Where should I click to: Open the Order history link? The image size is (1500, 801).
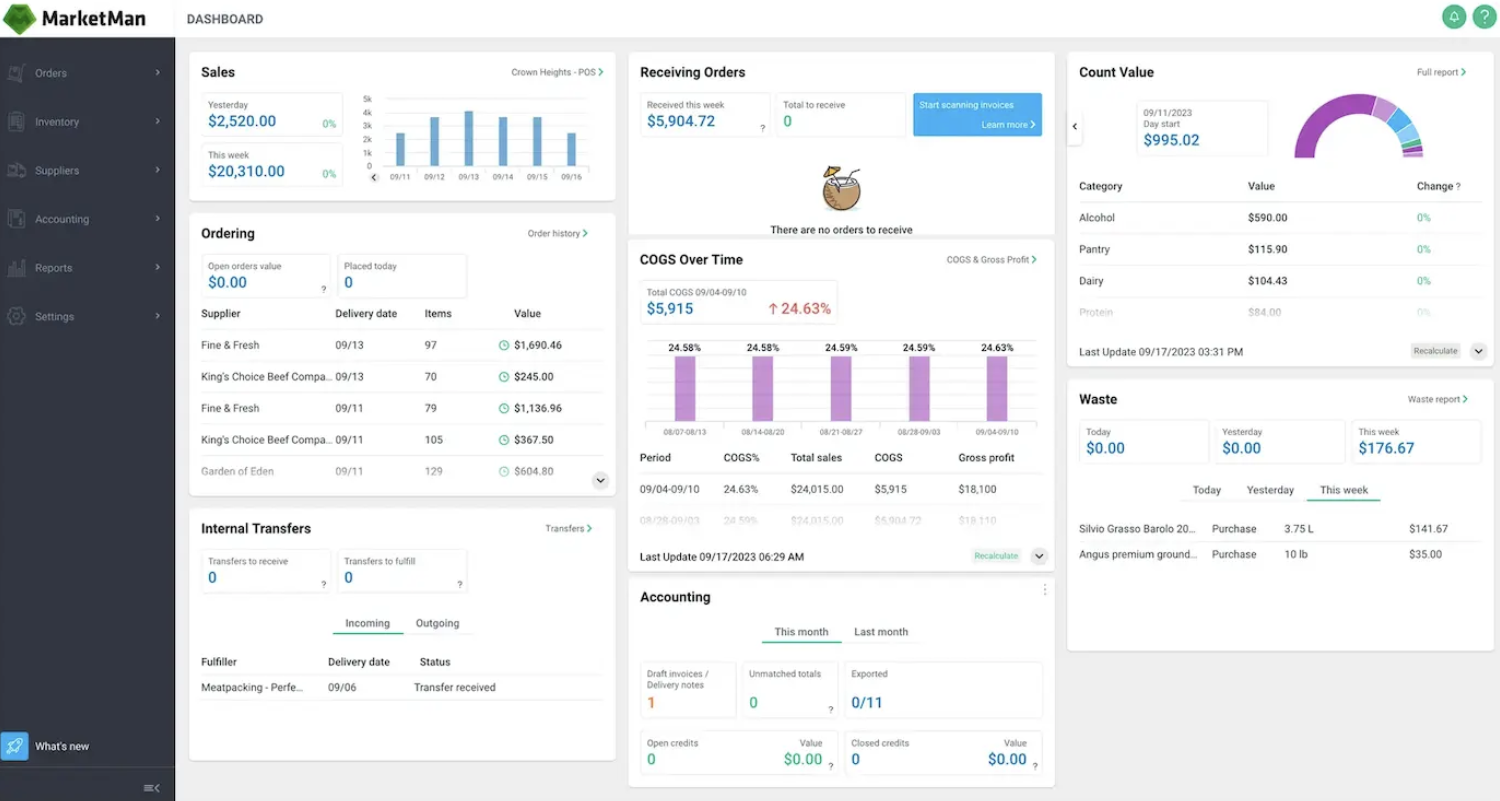(x=557, y=233)
